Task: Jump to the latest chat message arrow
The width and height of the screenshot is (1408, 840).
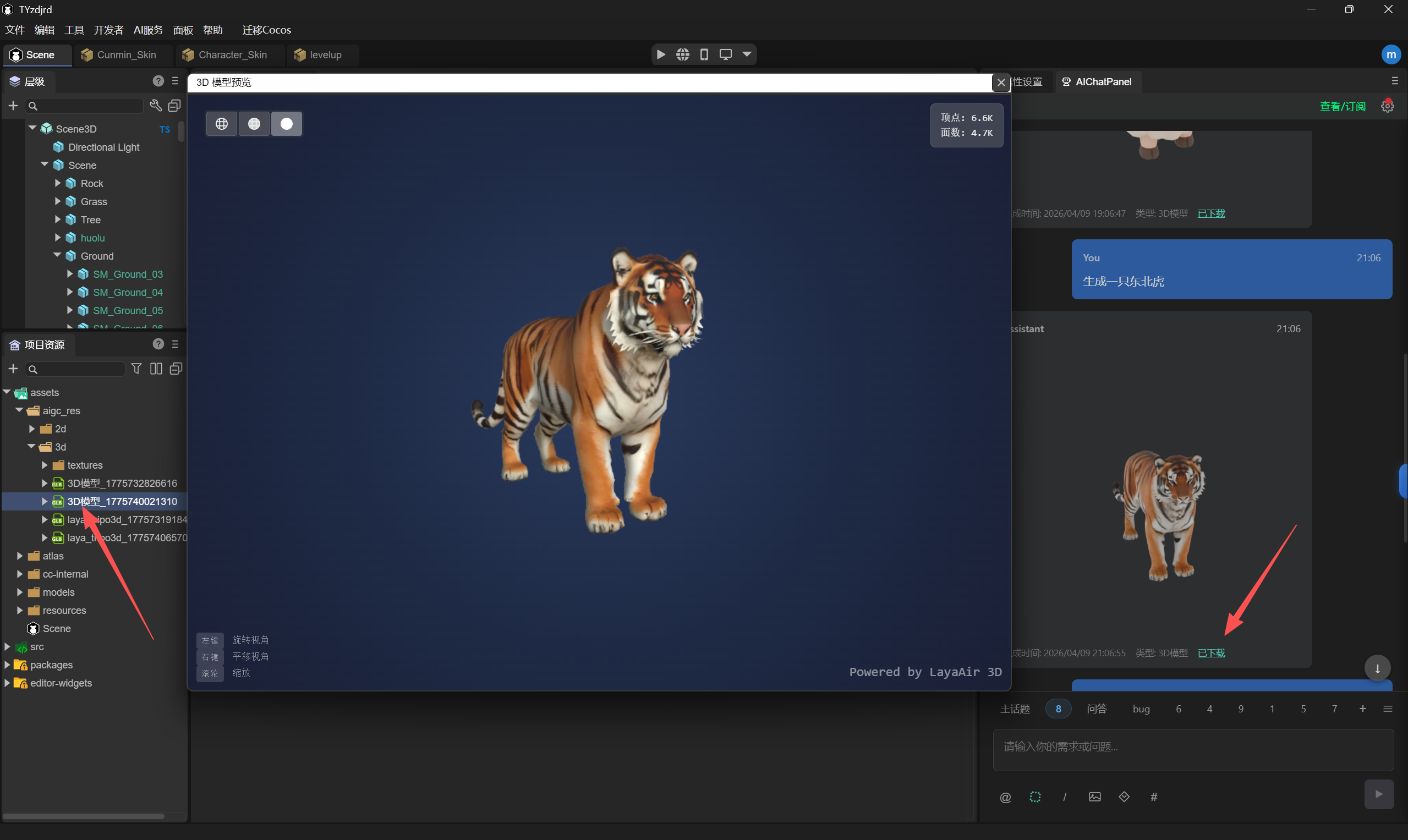Action: [1377, 668]
